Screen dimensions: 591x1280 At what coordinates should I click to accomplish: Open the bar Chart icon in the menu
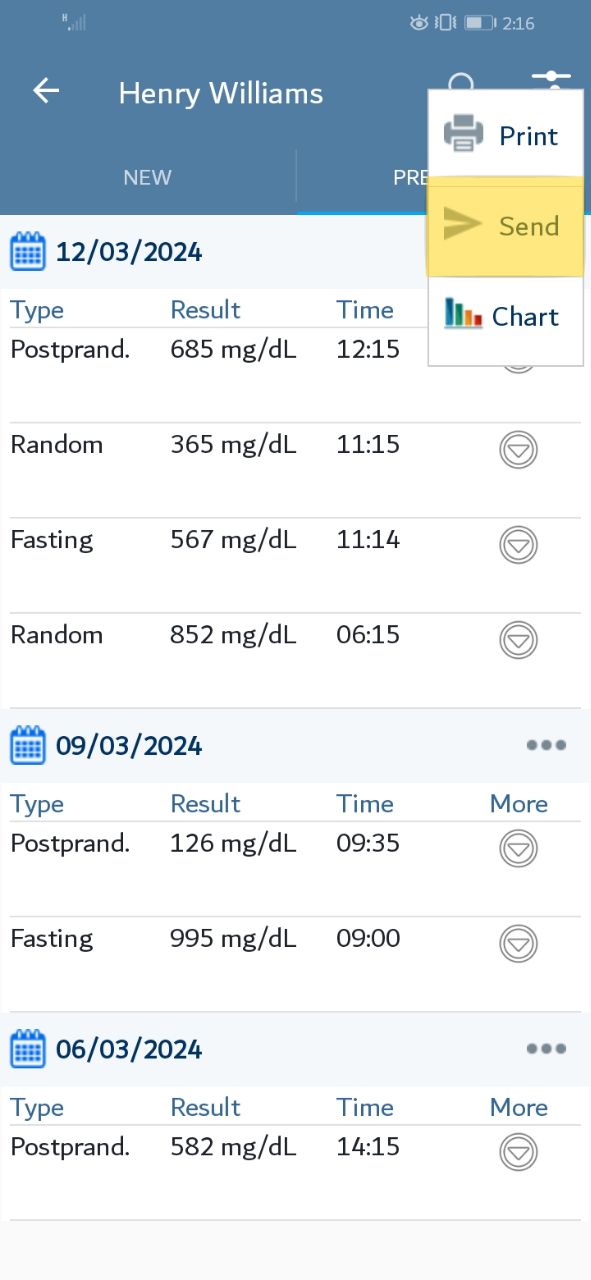click(x=463, y=314)
